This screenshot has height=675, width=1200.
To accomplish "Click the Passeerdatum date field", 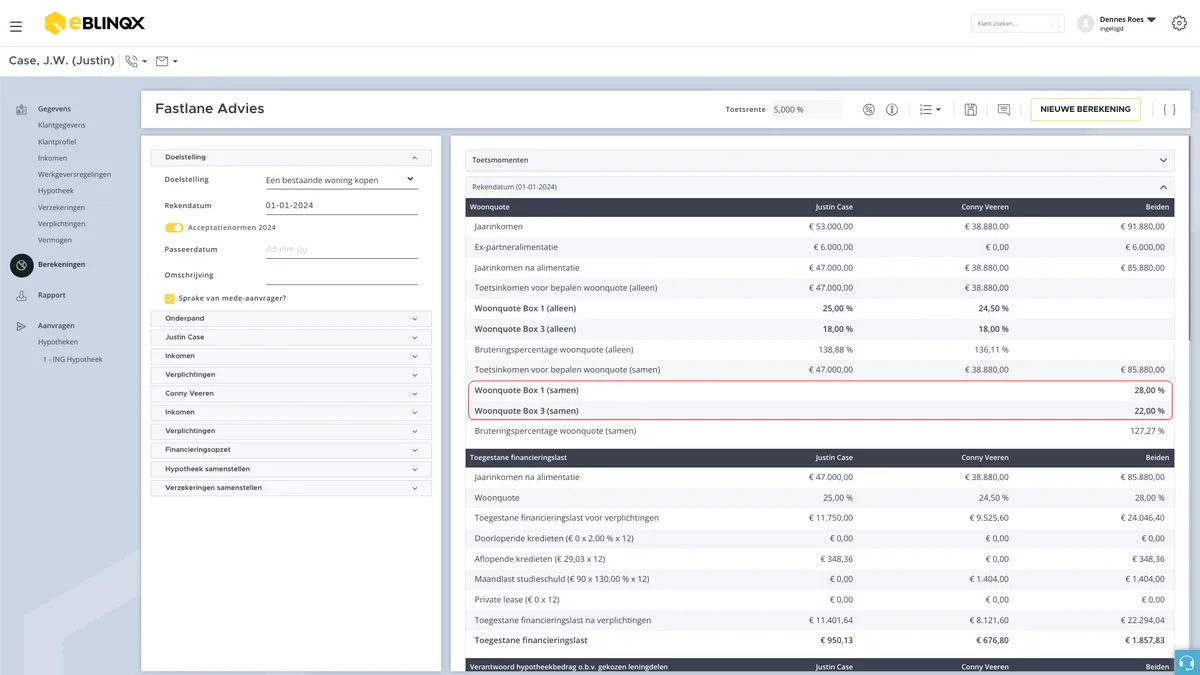I will 341,250.
